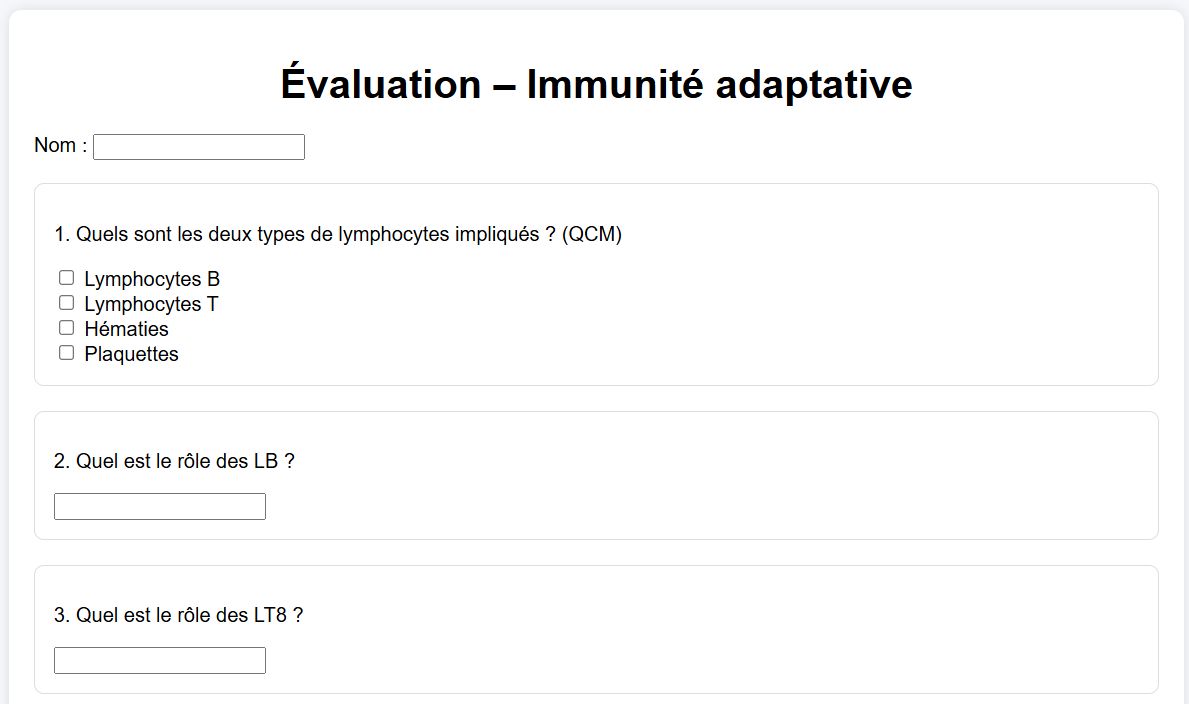
Task: Focus the Nom text input field
Action: (x=199, y=147)
